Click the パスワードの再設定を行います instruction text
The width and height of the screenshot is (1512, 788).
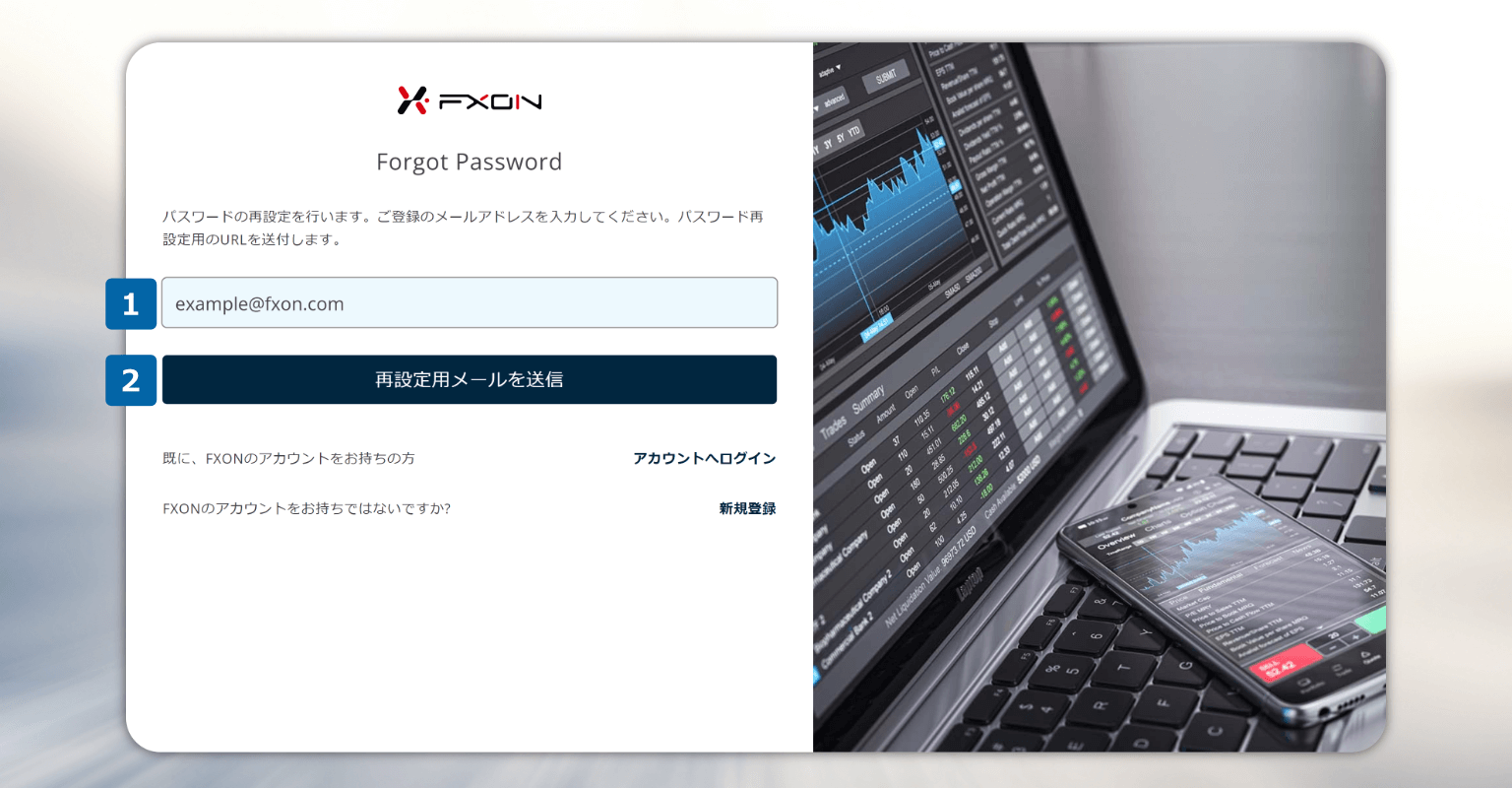tap(463, 228)
